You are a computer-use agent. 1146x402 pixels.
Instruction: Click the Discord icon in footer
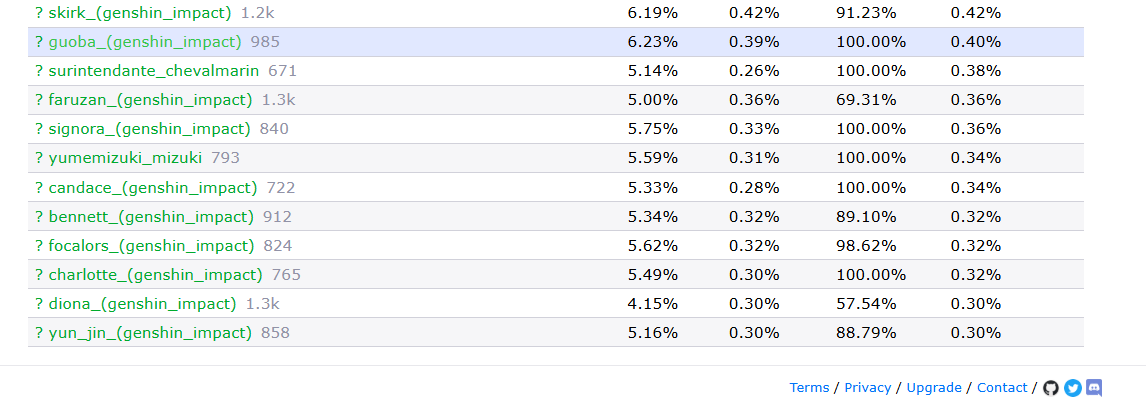click(x=1094, y=388)
